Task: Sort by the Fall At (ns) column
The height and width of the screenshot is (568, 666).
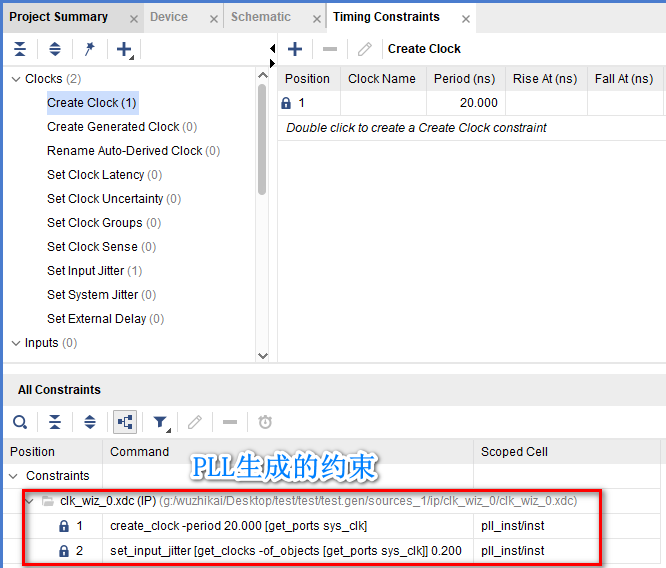Action: tap(625, 79)
